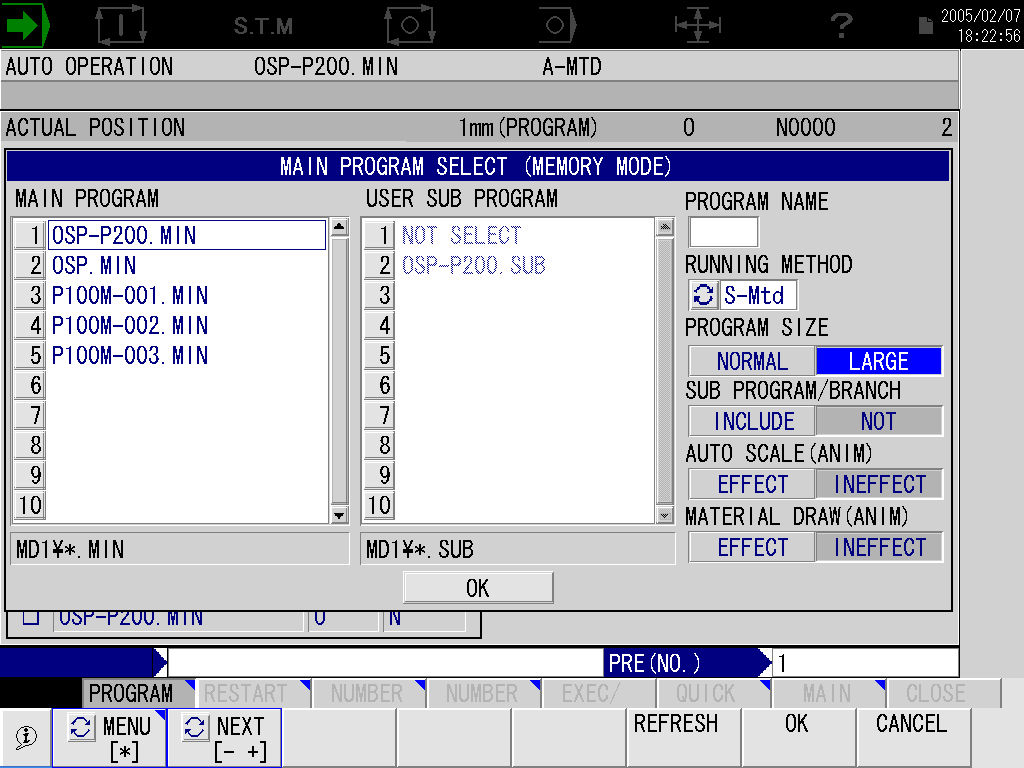Click the PROGRAM NAME input field
The height and width of the screenshot is (768, 1024).
(724, 232)
